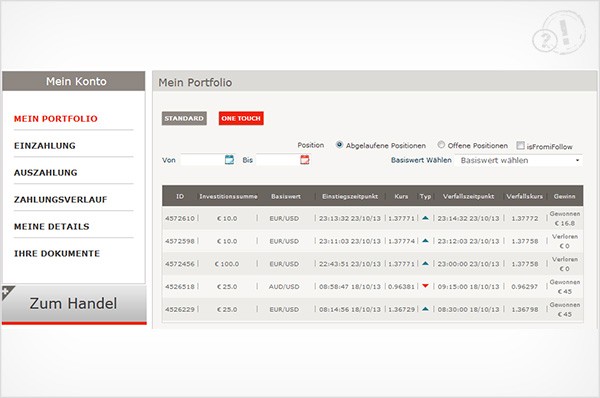
Task: Click the Verfallszeitpunkt column header
Action: [x=468, y=196]
